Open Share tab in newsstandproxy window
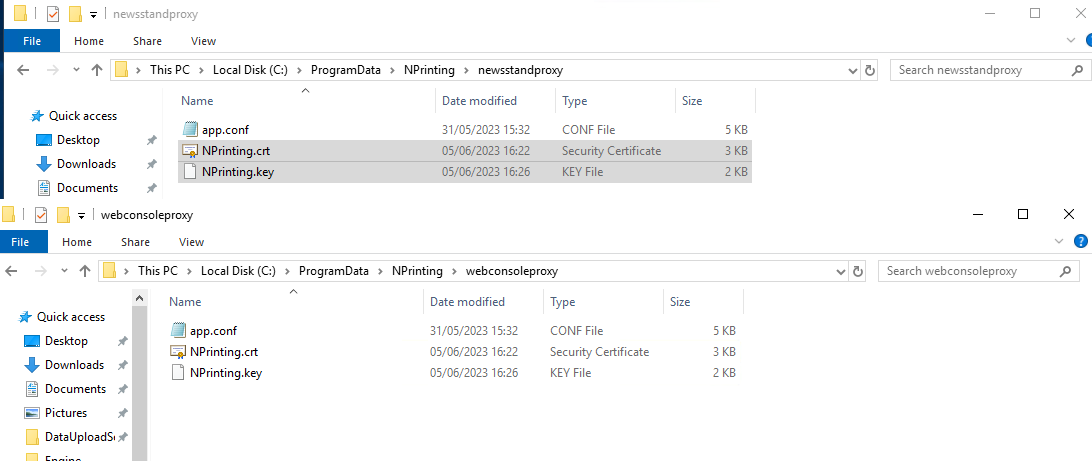The image size is (1092, 461). [x=147, y=41]
